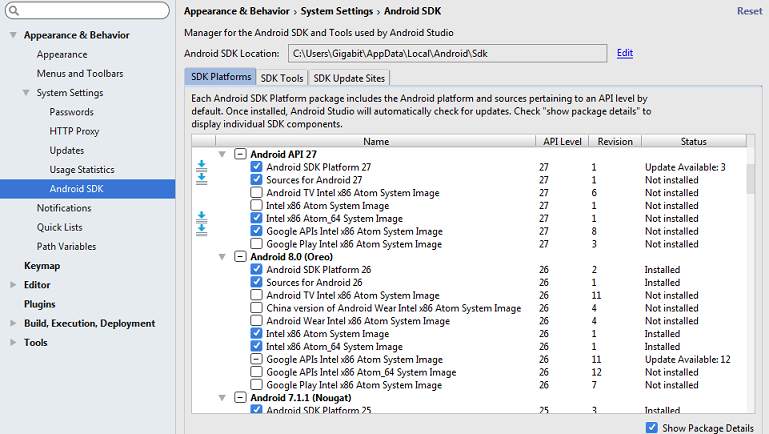This screenshot has width=769, height=434.
Task: Collapse Appearance & Behavior section arrow
Action: click(13, 35)
